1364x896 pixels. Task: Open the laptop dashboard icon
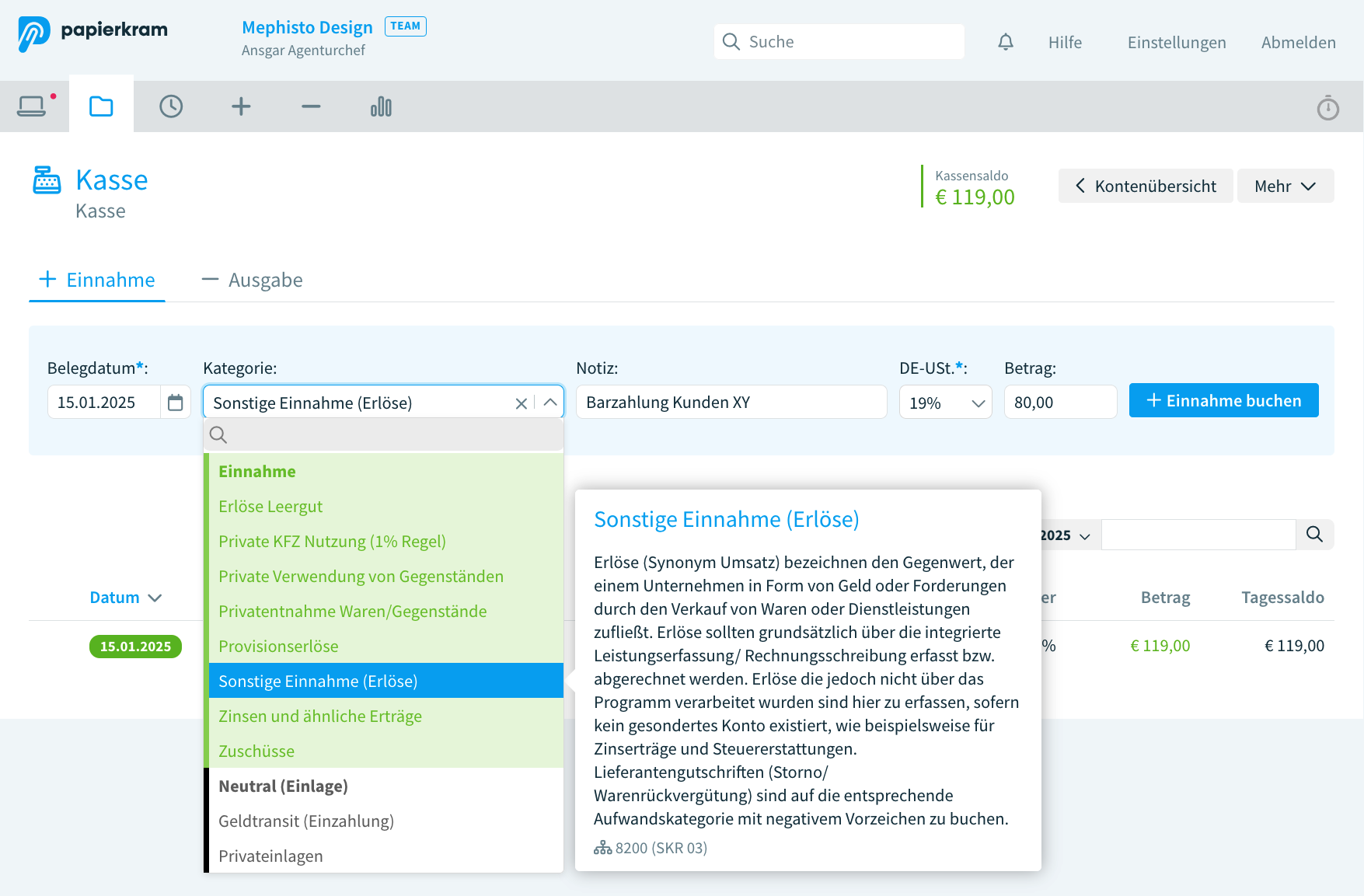tap(32, 106)
